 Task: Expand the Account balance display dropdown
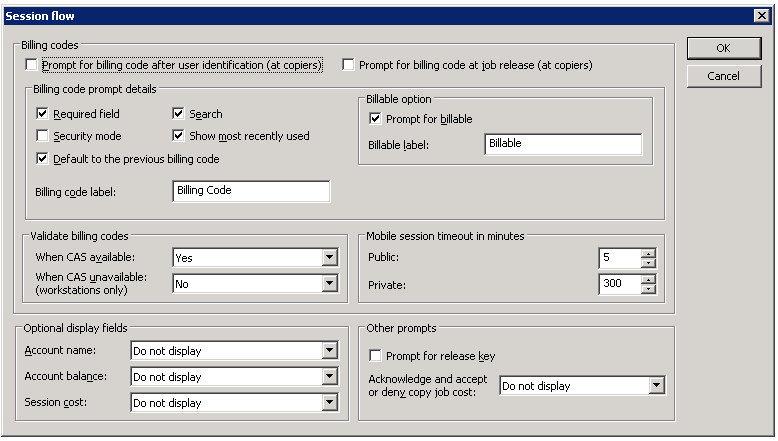(x=330, y=377)
